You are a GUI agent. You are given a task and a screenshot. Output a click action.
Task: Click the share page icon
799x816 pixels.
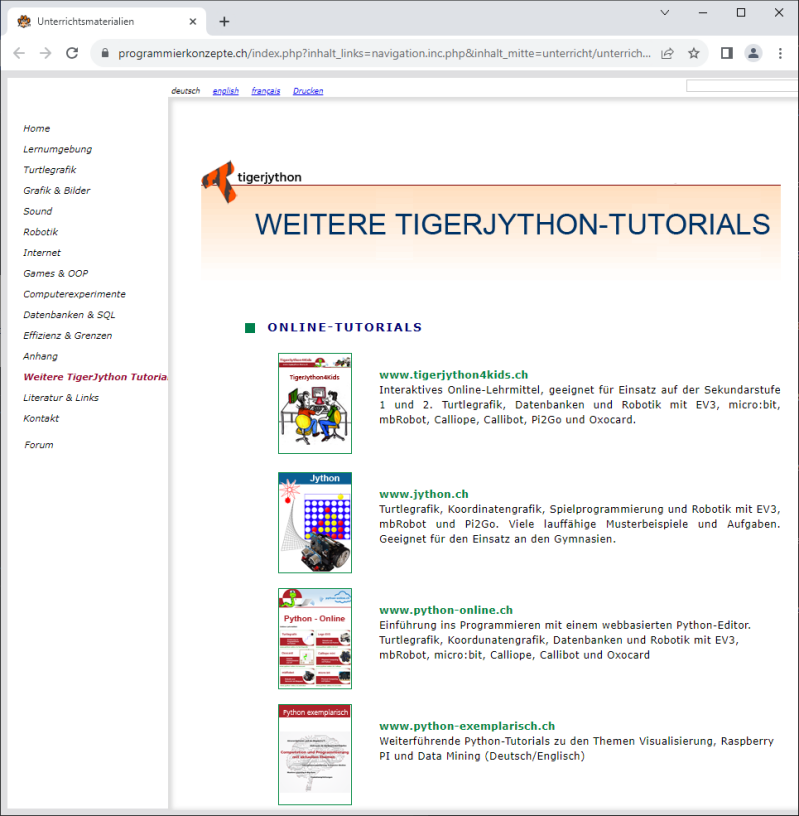click(x=667, y=53)
